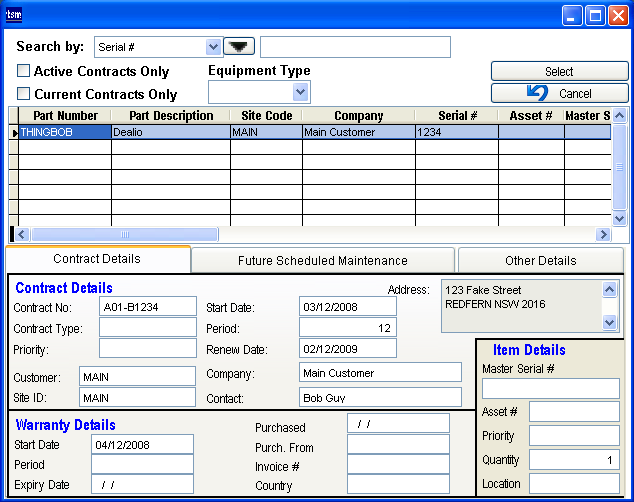Sort by Part Number column header
The height and width of the screenshot is (502, 634).
[65, 116]
